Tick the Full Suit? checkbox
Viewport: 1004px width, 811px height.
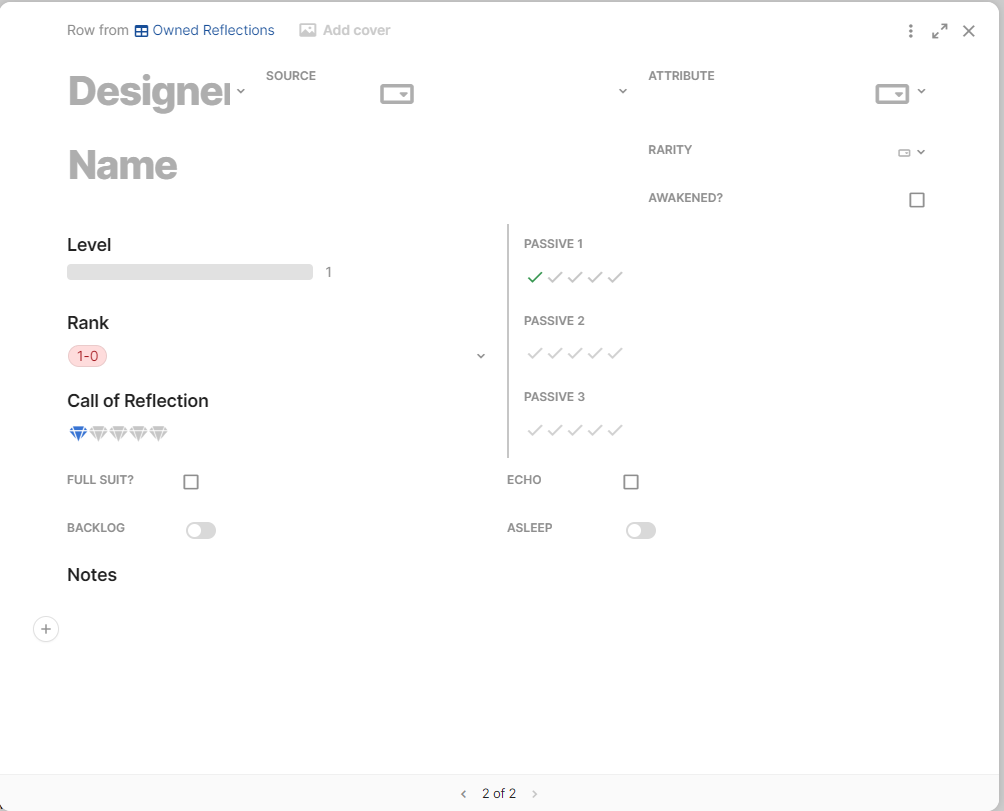click(x=191, y=482)
